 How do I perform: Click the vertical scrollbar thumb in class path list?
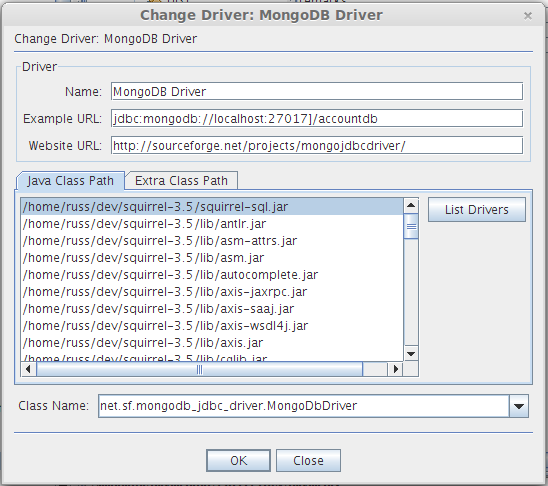pos(411,226)
